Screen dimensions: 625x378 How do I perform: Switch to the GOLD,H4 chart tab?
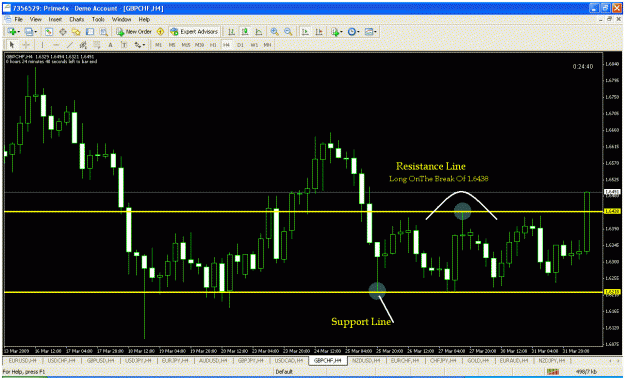(x=478, y=360)
